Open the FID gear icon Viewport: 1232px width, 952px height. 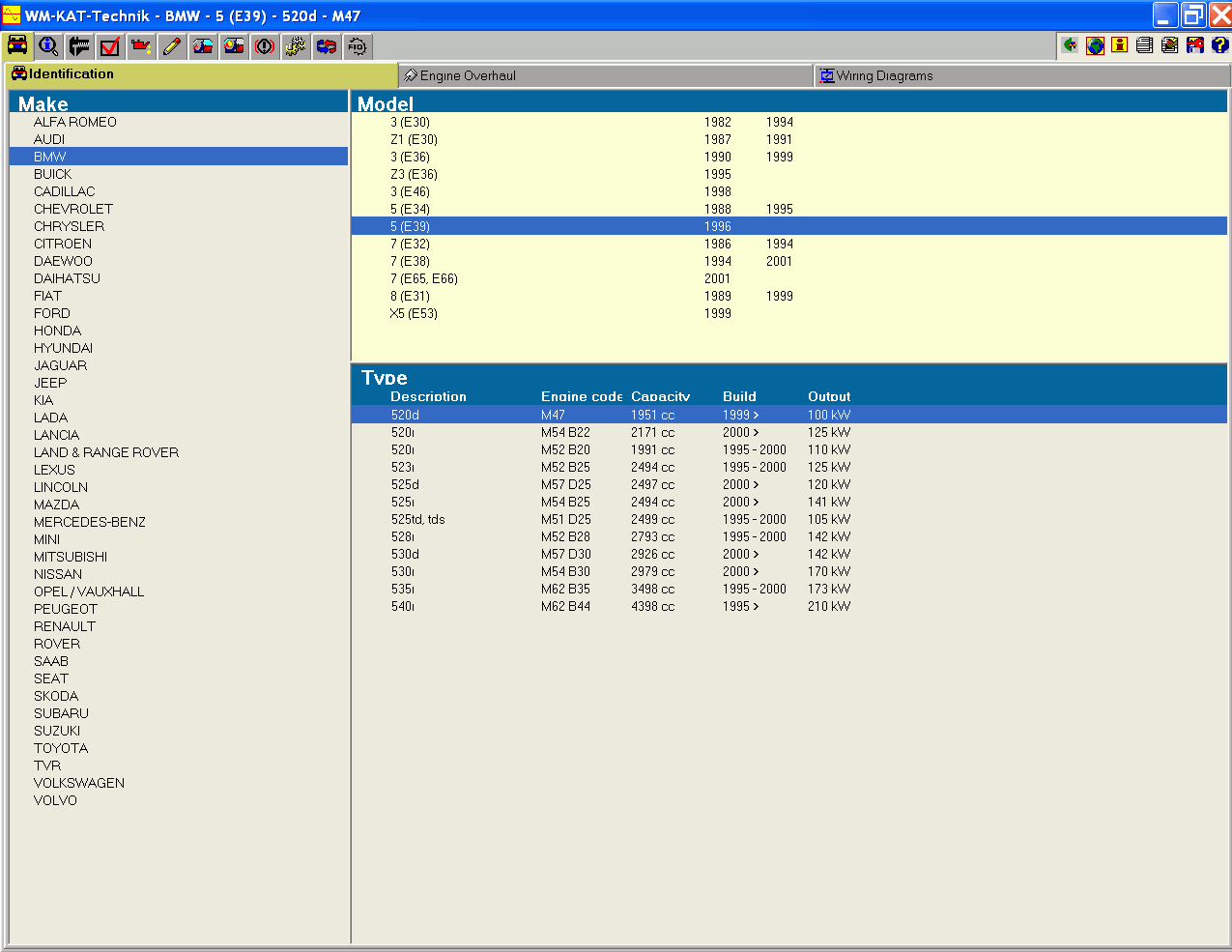tap(358, 45)
